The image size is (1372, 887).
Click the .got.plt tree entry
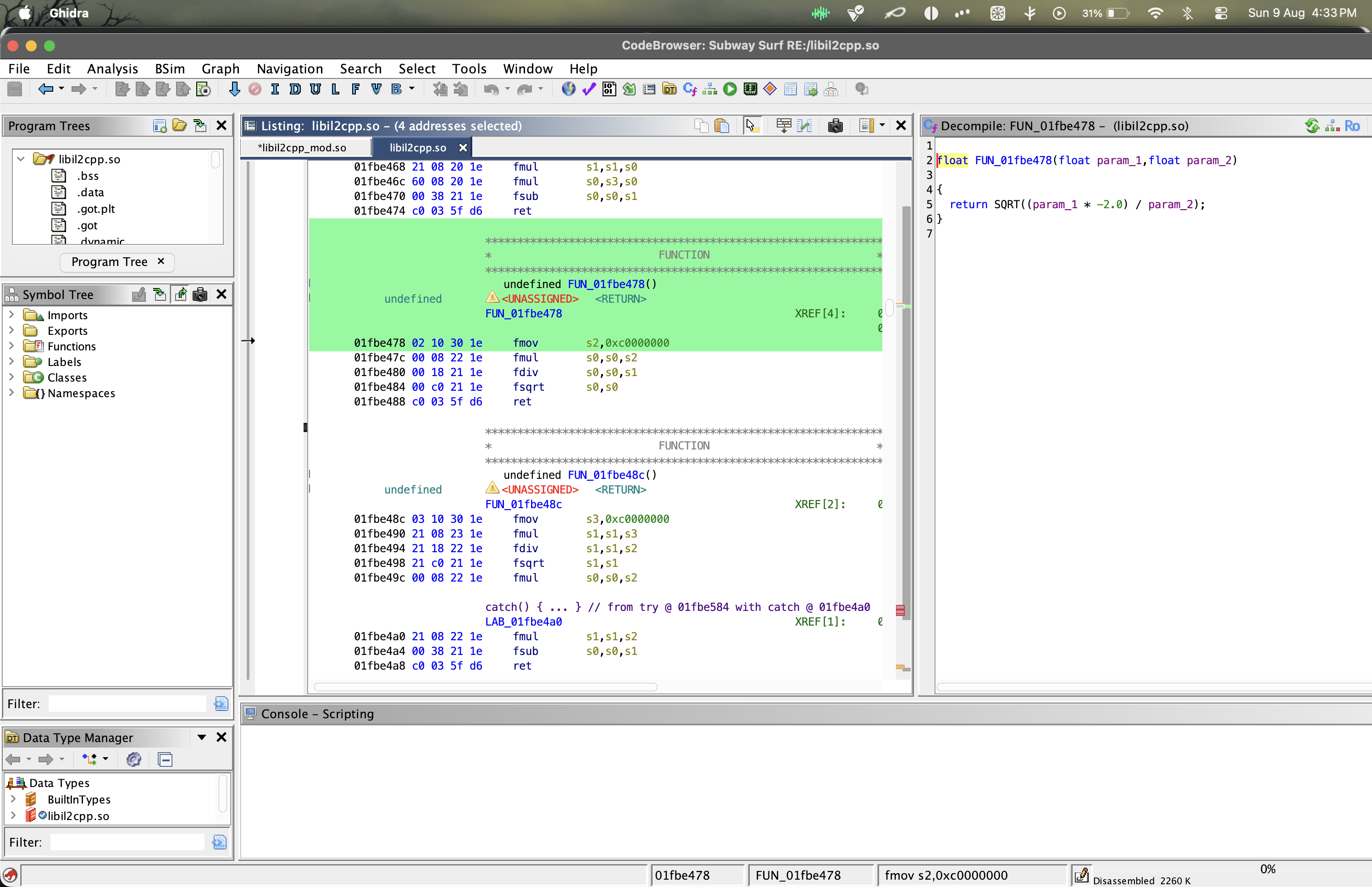coord(95,209)
